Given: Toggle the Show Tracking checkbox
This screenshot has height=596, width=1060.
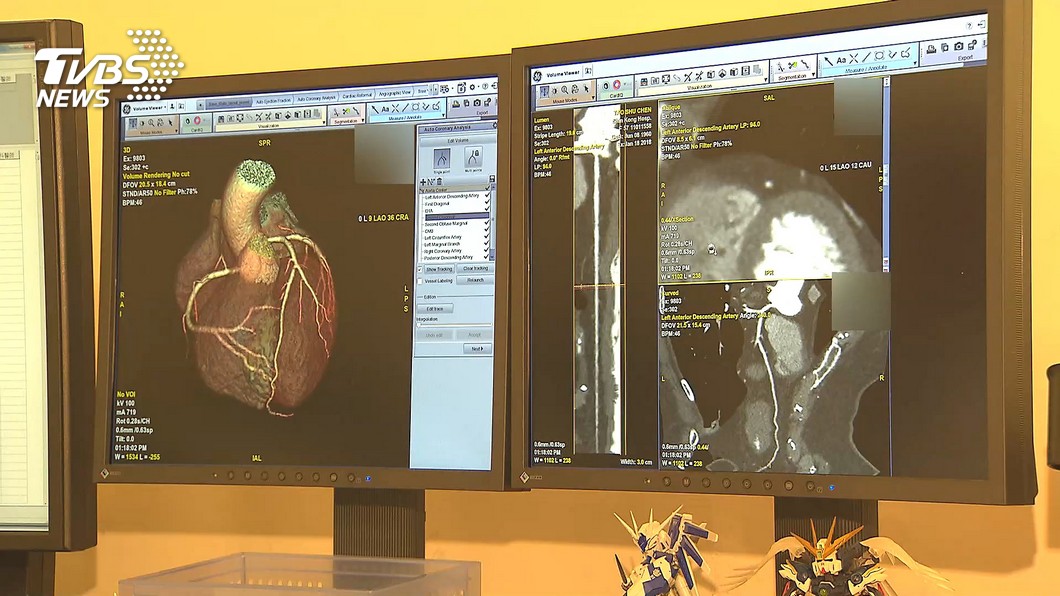Looking at the screenshot, I should tap(420, 269).
